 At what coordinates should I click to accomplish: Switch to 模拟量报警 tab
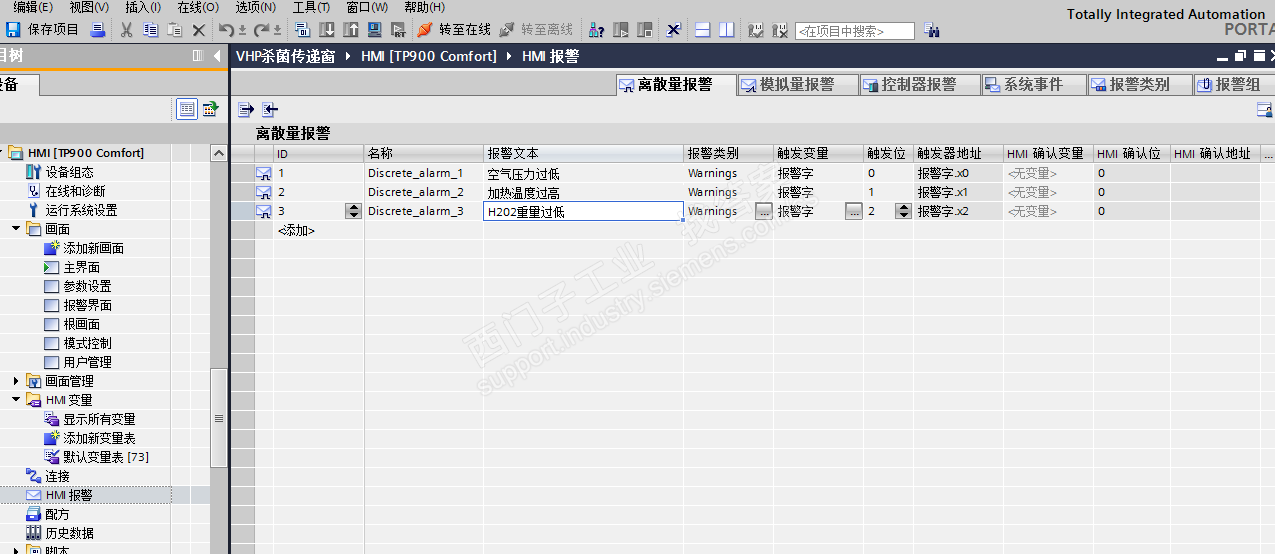(797, 85)
